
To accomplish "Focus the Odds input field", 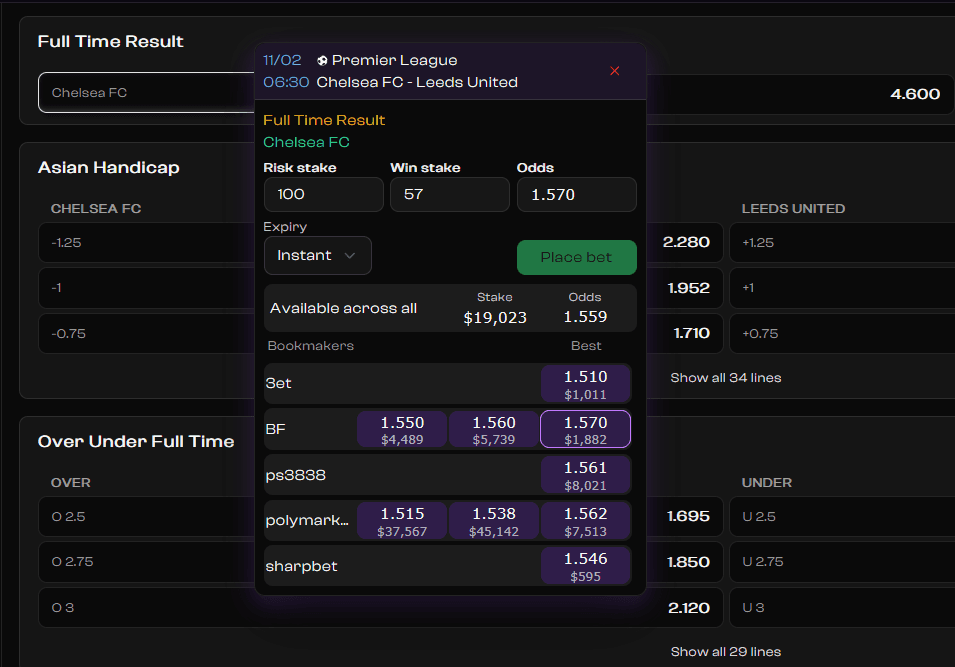I will click(x=576, y=194).
